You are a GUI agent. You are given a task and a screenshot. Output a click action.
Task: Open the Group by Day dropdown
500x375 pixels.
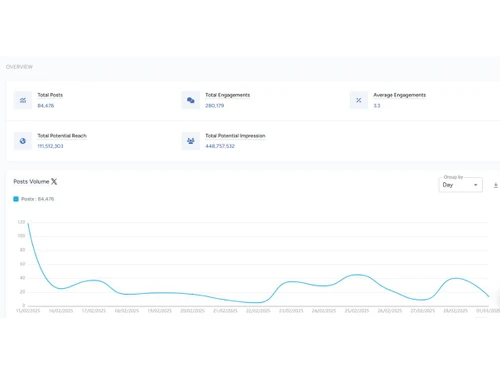pos(460,185)
